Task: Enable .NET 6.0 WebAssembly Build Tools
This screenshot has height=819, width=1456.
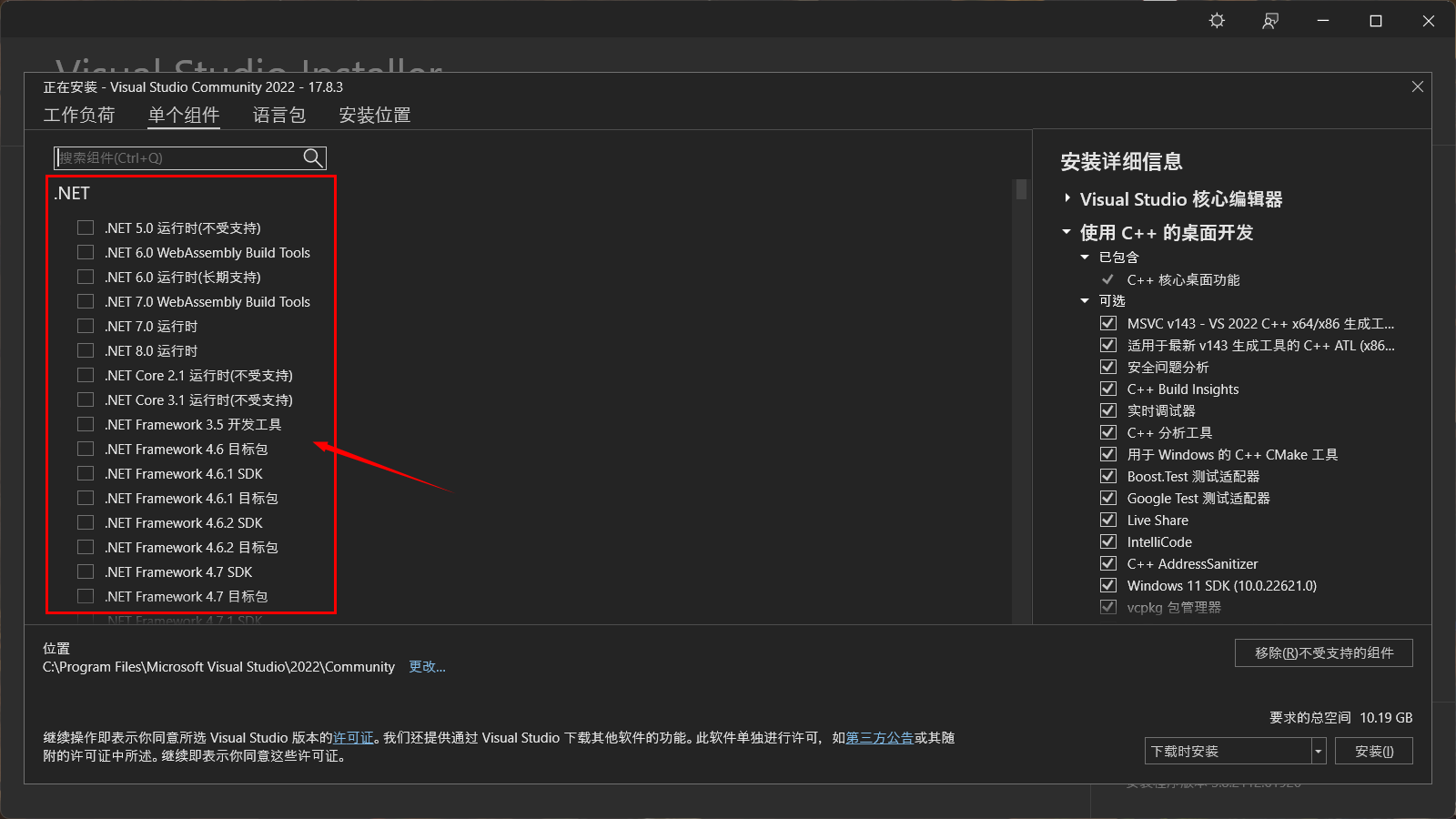Action: (86, 252)
